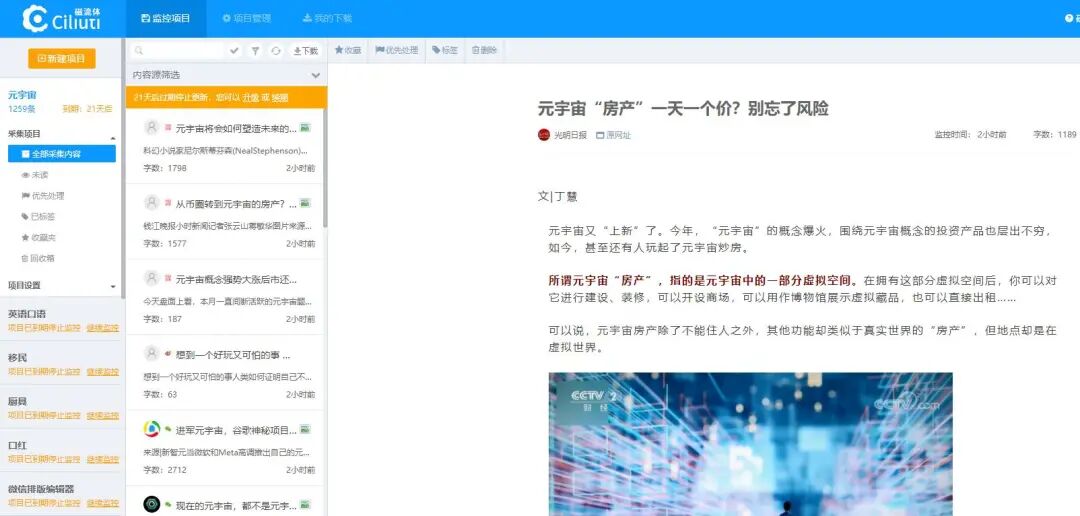
Task: Switch to the 我的下载 tab
Action: click(327, 19)
